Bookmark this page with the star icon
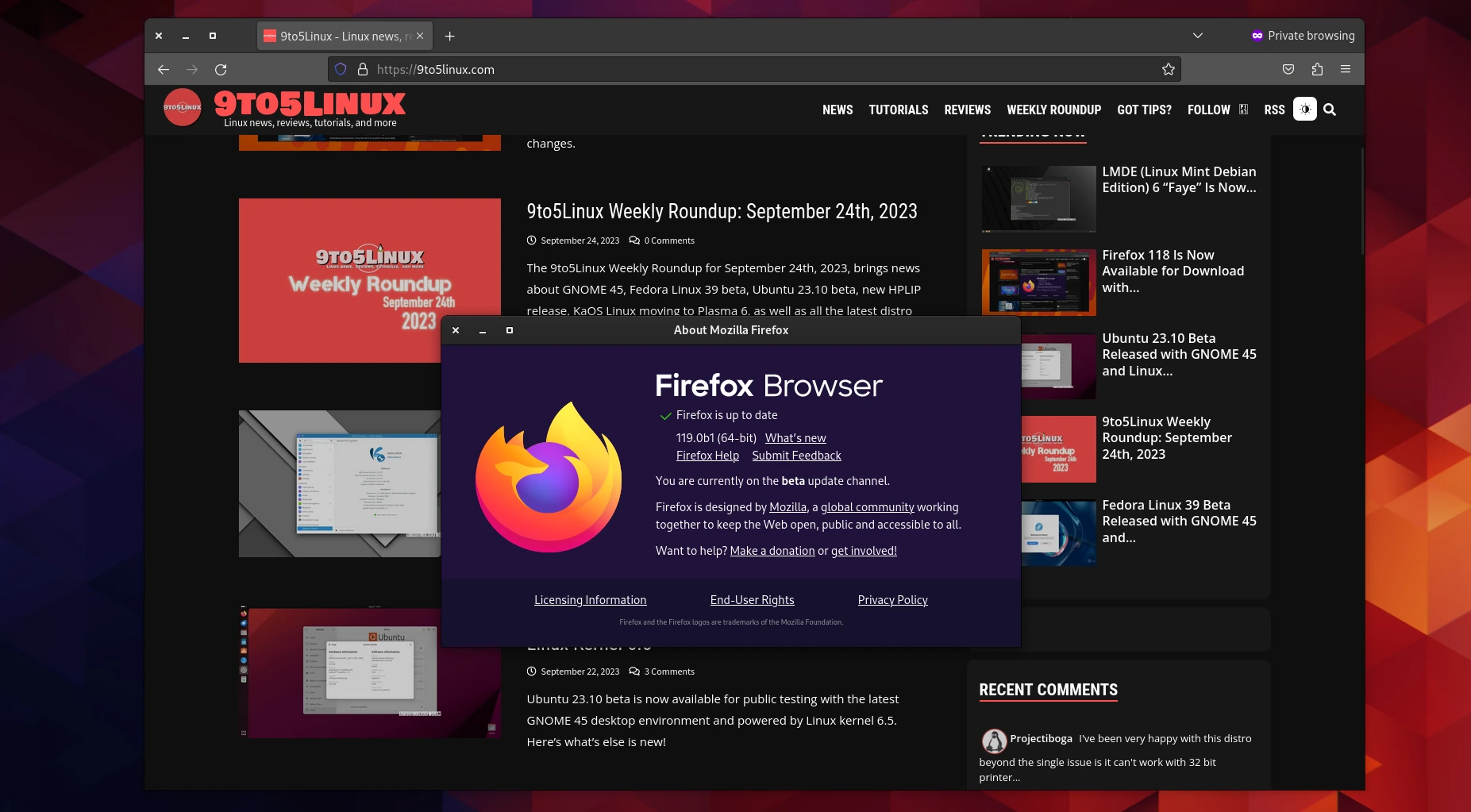The width and height of the screenshot is (1471, 812). coord(1167,69)
